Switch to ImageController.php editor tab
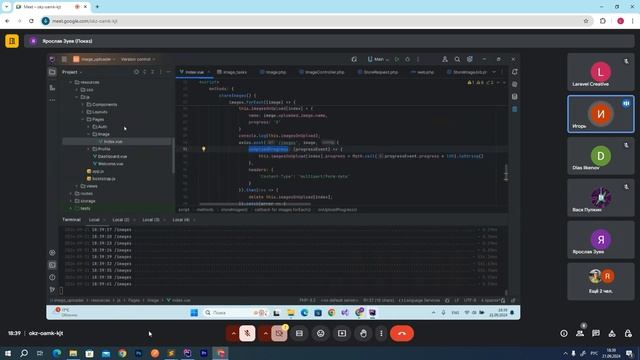This screenshot has width=640, height=360. [322, 72]
